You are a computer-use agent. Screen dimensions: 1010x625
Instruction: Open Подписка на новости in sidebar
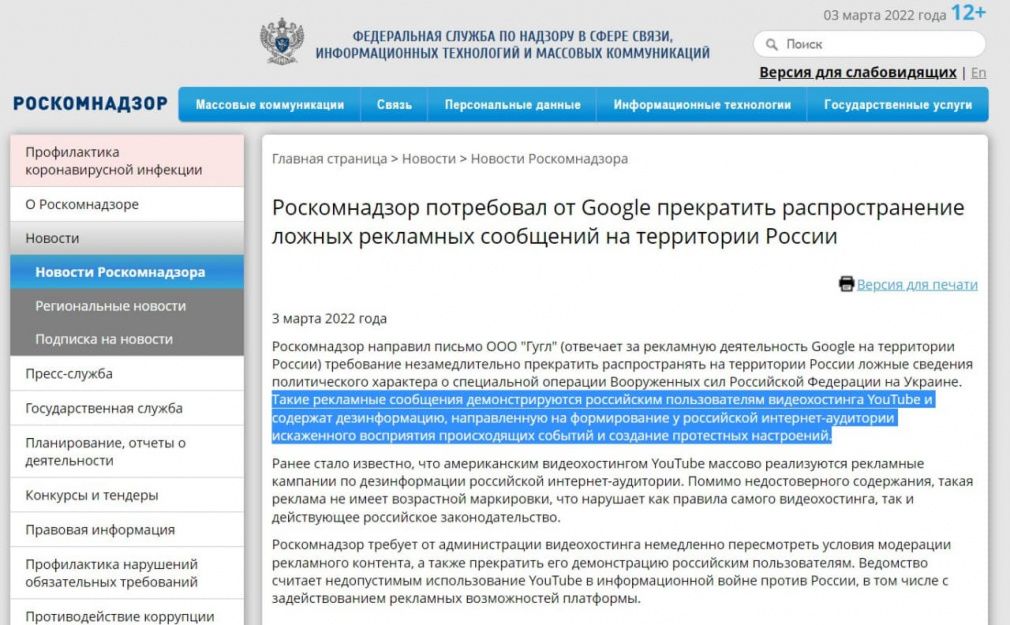coord(104,339)
